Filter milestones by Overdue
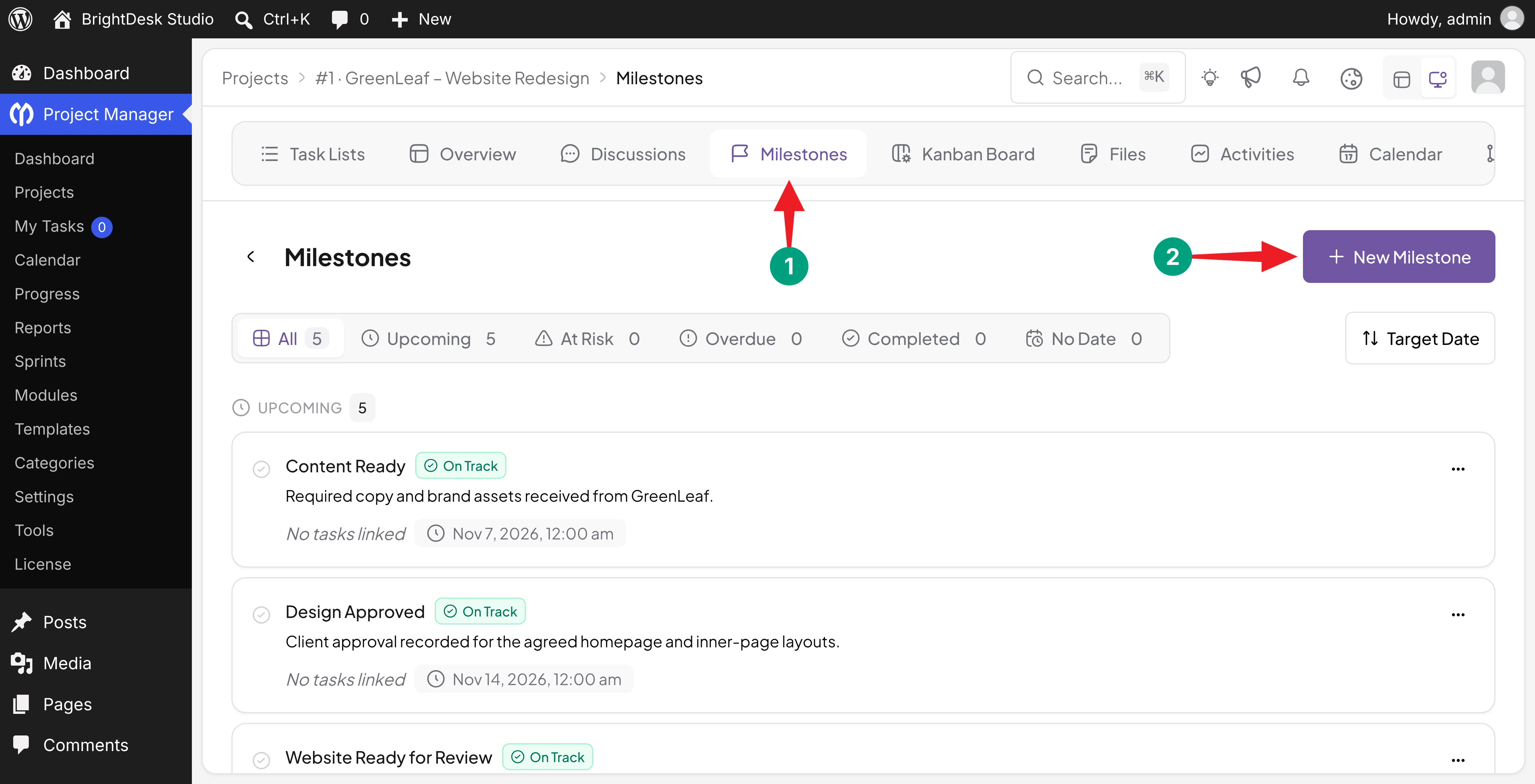 pos(741,338)
